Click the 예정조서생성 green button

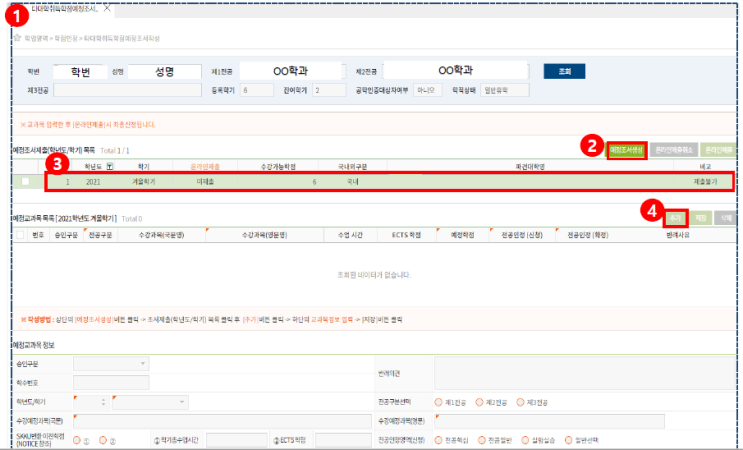click(626, 150)
